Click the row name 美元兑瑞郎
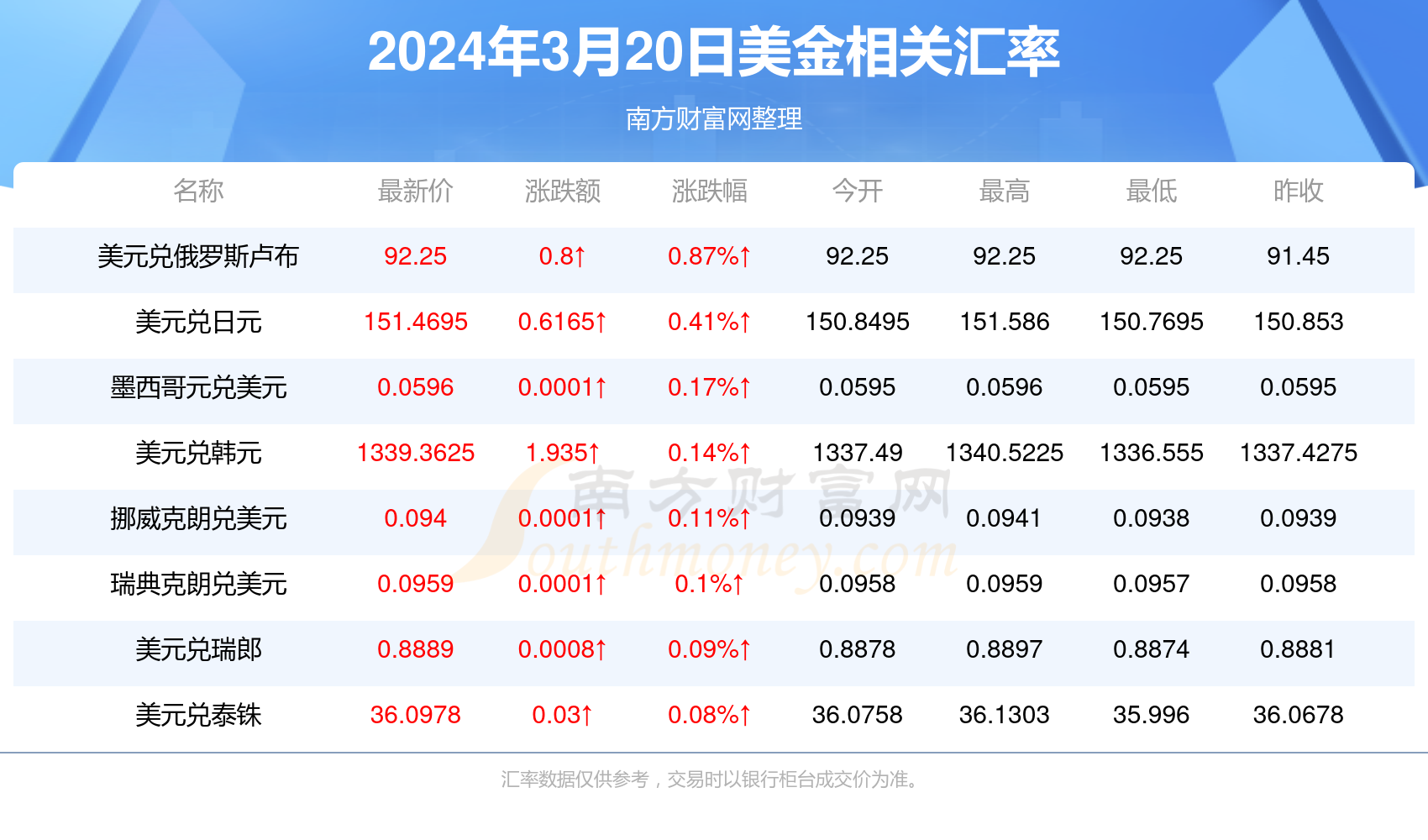The height and width of the screenshot is (840, 1428). (198, 649)
